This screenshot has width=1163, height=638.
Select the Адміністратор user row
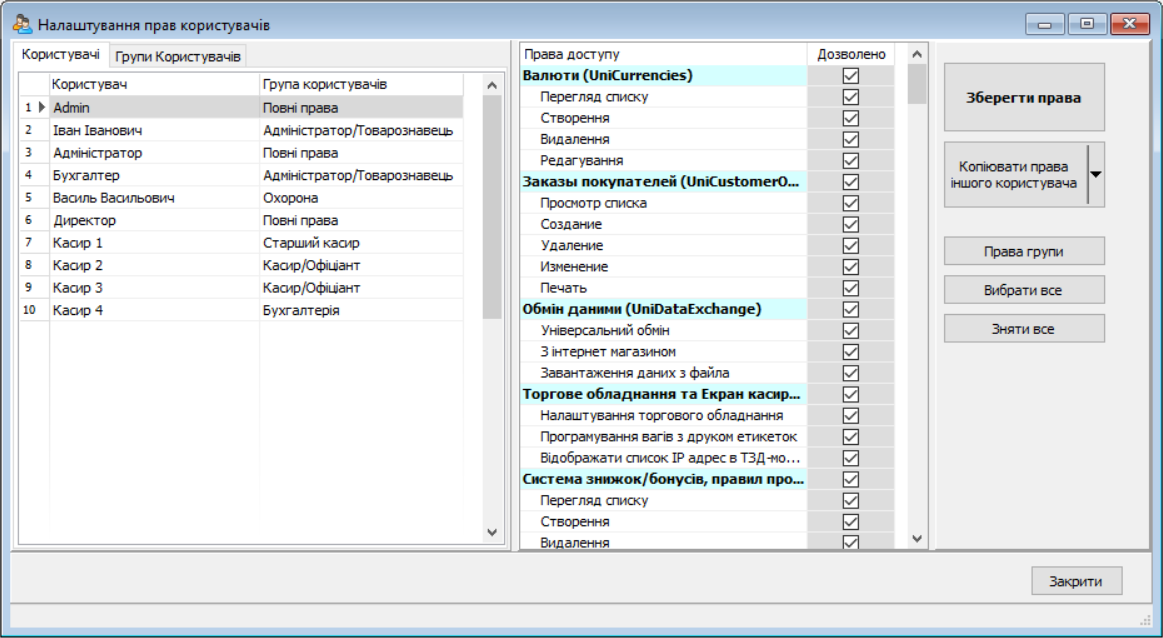pyautogui.click(x=241, y=153)
